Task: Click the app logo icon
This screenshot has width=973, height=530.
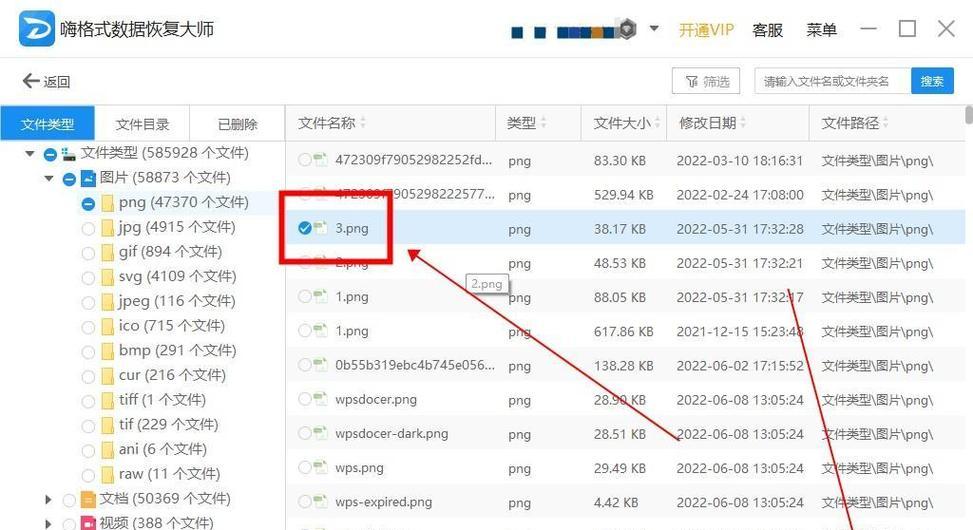Action: (x=37, y=29)
